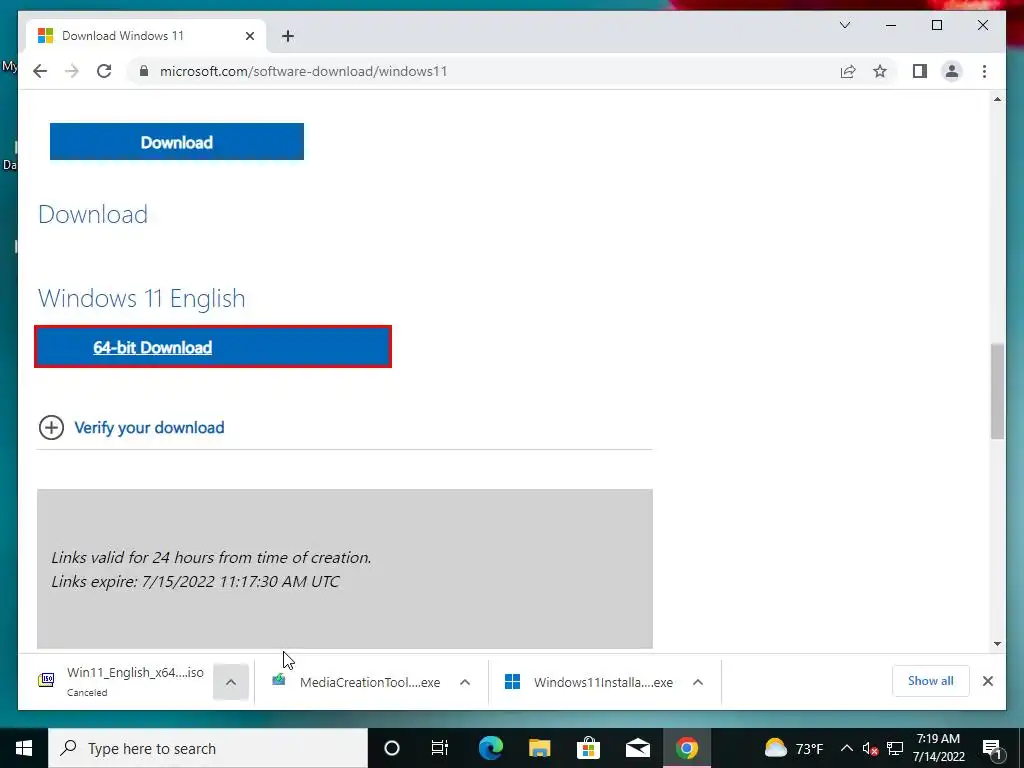
Task: Click the Chrome icon on the taskbar
Action: [x=686, y=748]
